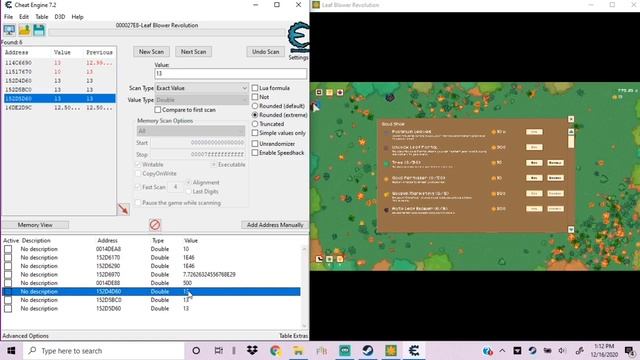Open the Scan Type dropdown
Screen dimensions: 640x360
tap(202, 88)
